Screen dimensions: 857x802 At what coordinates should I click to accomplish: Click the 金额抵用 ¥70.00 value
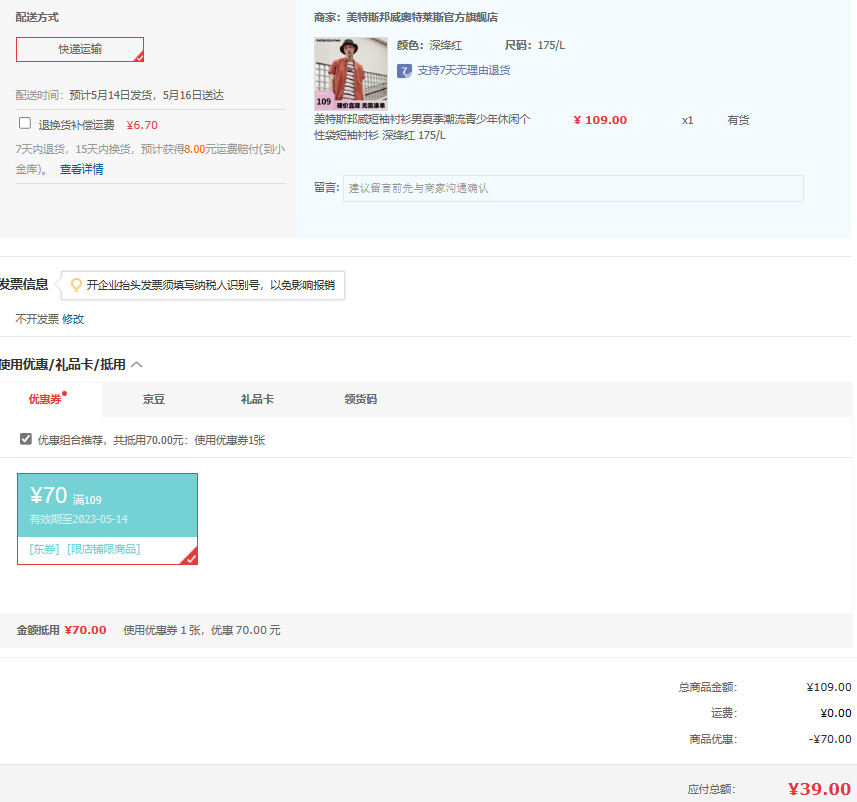click(x=85, y=630)
